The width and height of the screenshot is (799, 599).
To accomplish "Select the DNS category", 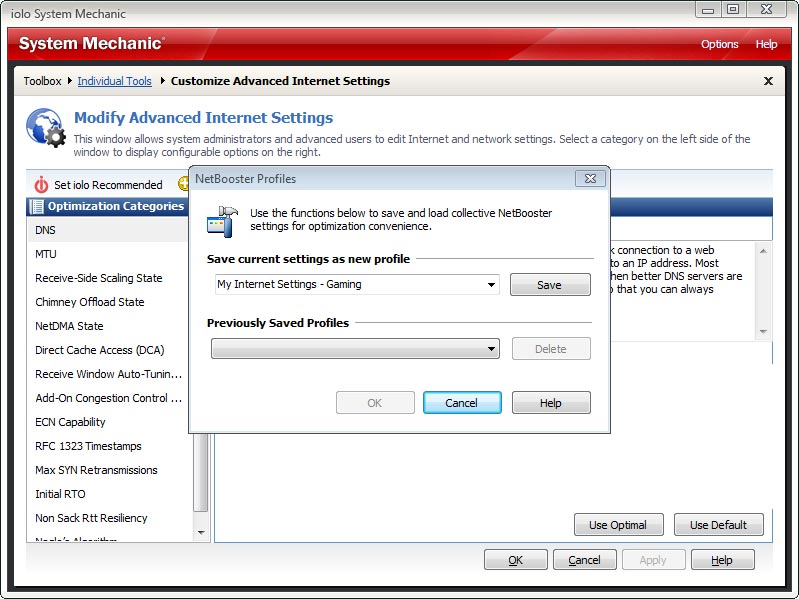I will pos(107,230).
